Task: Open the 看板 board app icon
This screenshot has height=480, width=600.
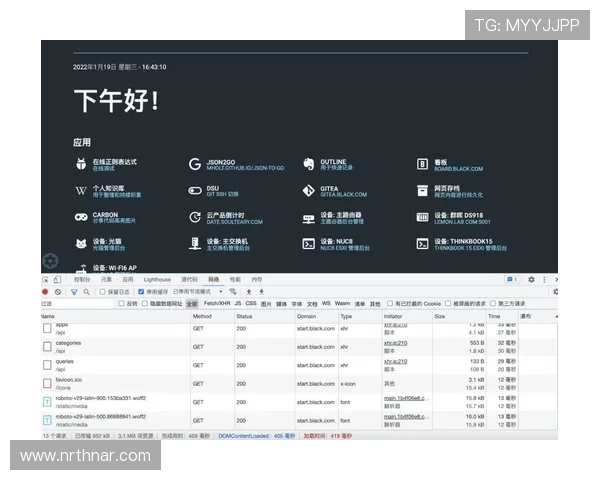Action: click(422, 164)
